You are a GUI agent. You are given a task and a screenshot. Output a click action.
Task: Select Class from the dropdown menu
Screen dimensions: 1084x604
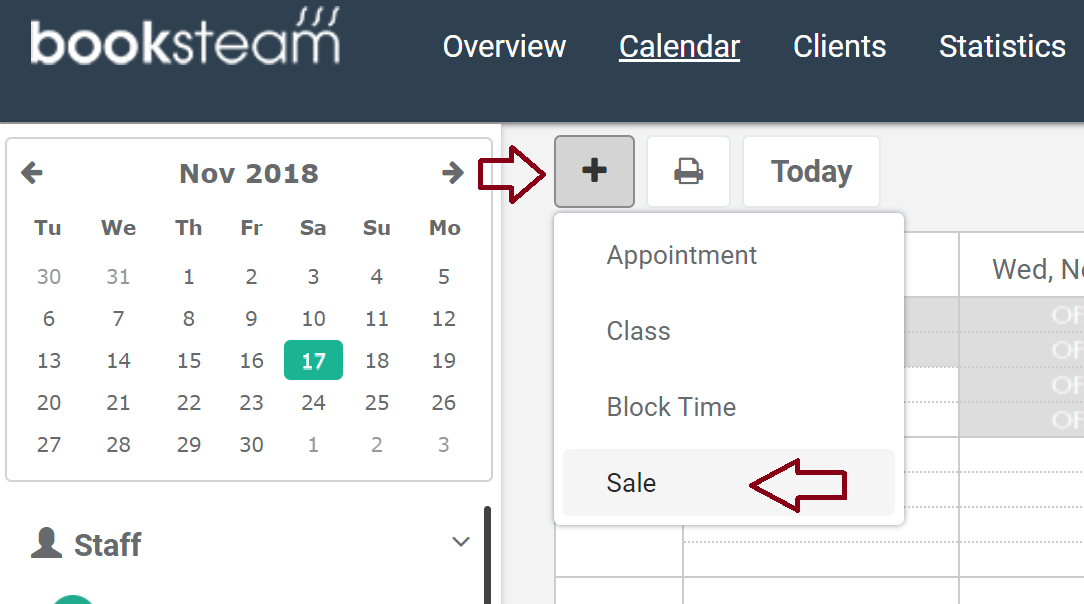click(x=639, y=331)
